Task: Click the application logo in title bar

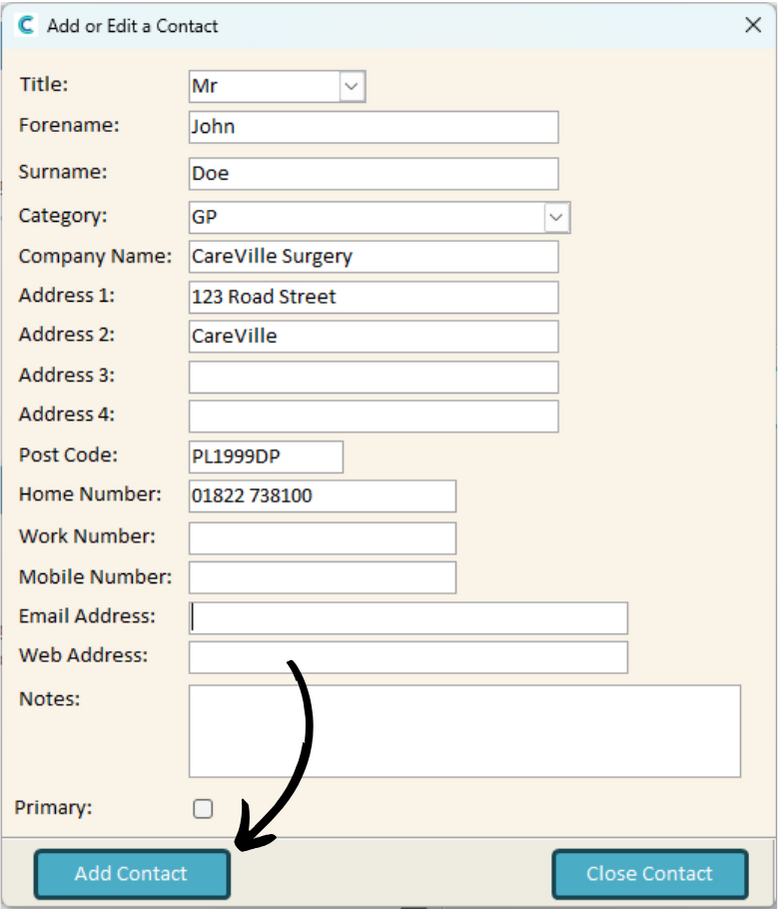Action: pyautogui.click(x=26, y=25)
